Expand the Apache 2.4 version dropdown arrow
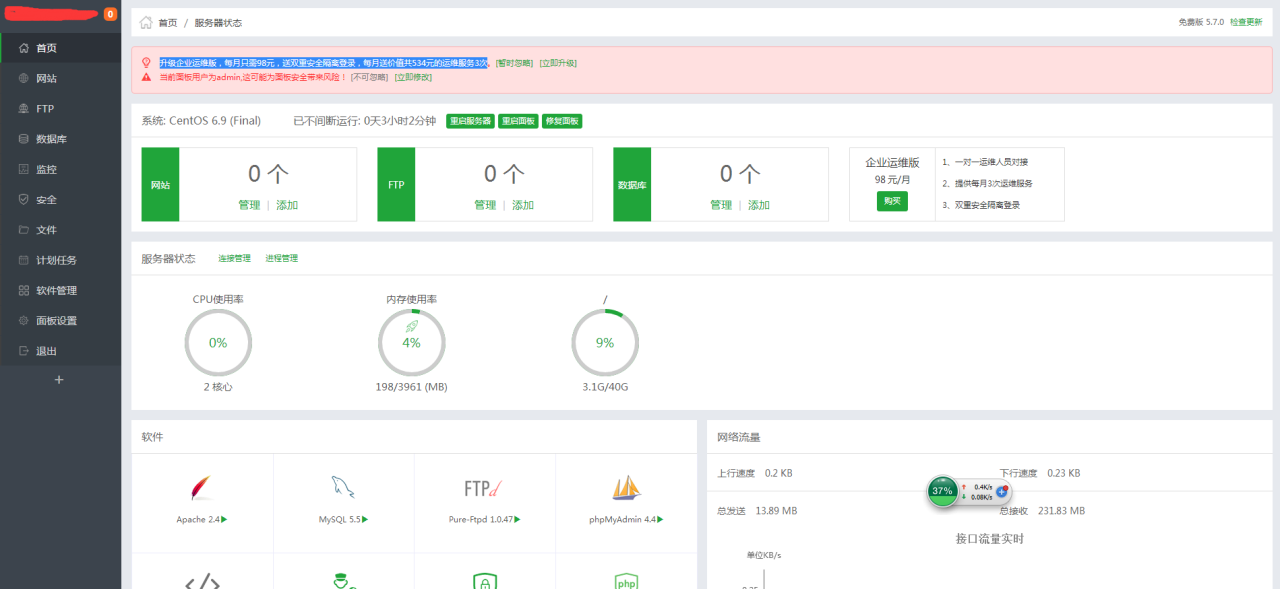Image resolution: width=1280 pixels, height=589 pixels. pyautogui.click(x=224, y=519)
